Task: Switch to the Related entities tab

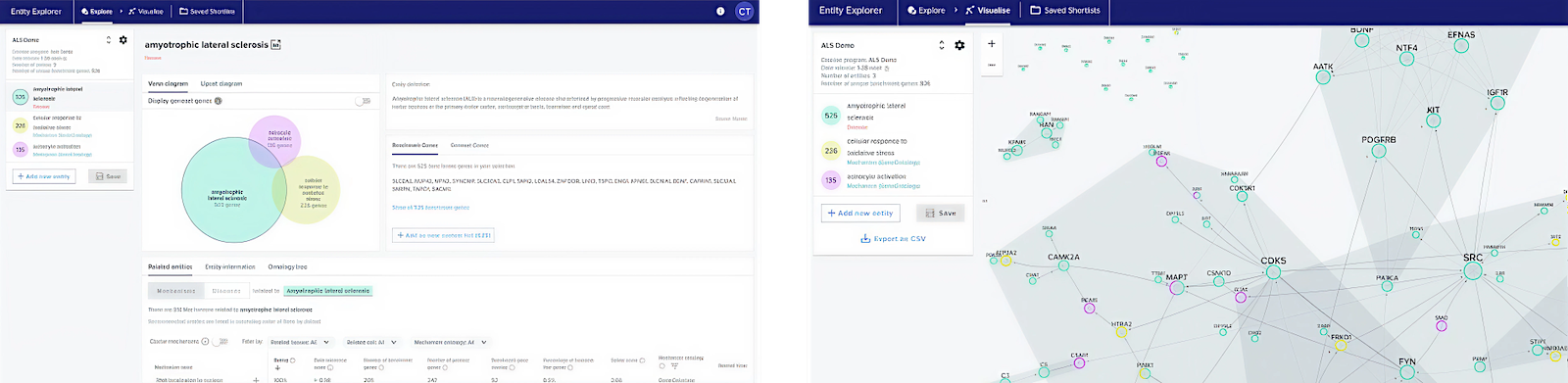Action: pyautogui.click(x=171, y=266)
